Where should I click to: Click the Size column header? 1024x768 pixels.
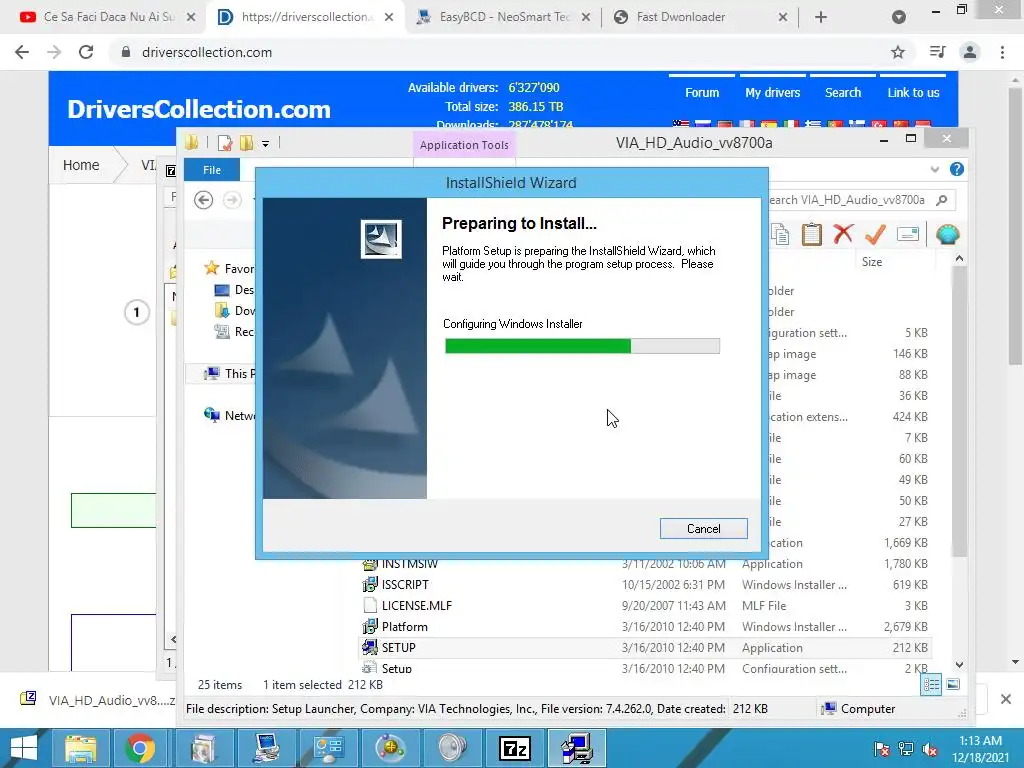pos(871,262)
